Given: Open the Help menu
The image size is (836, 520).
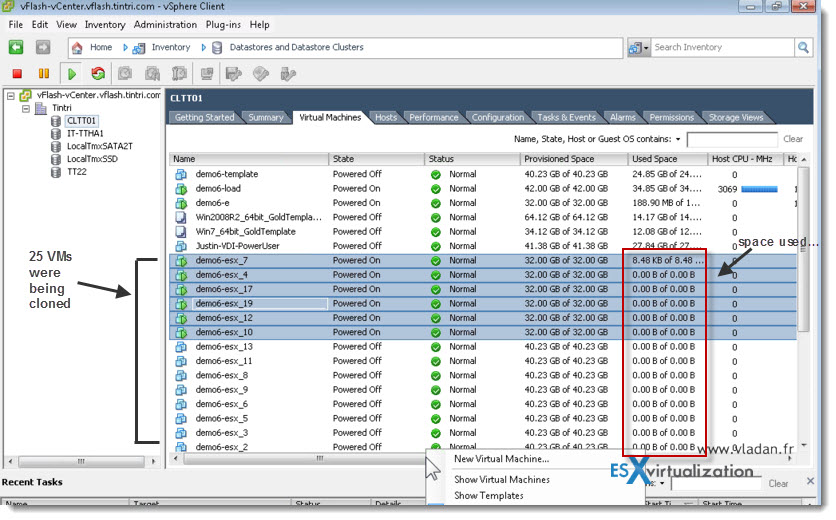Looking at the screenshot, I should (x=259, y=25).
